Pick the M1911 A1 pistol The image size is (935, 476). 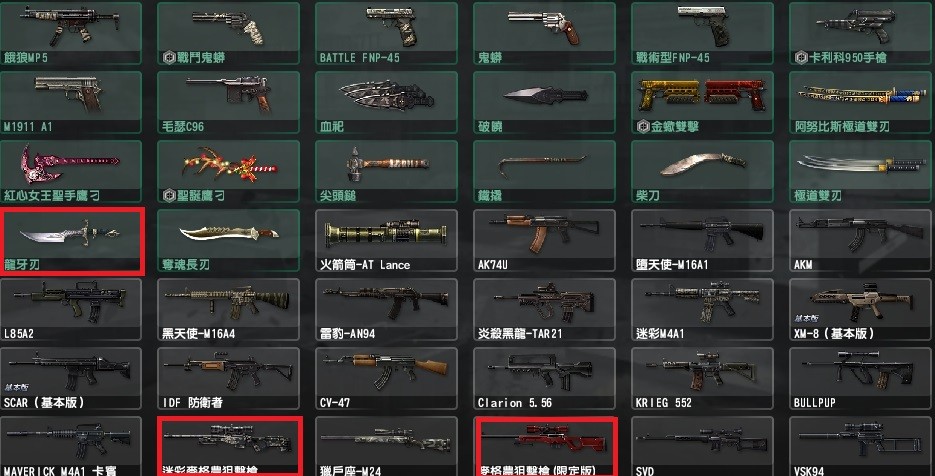[x=70, y=102]
